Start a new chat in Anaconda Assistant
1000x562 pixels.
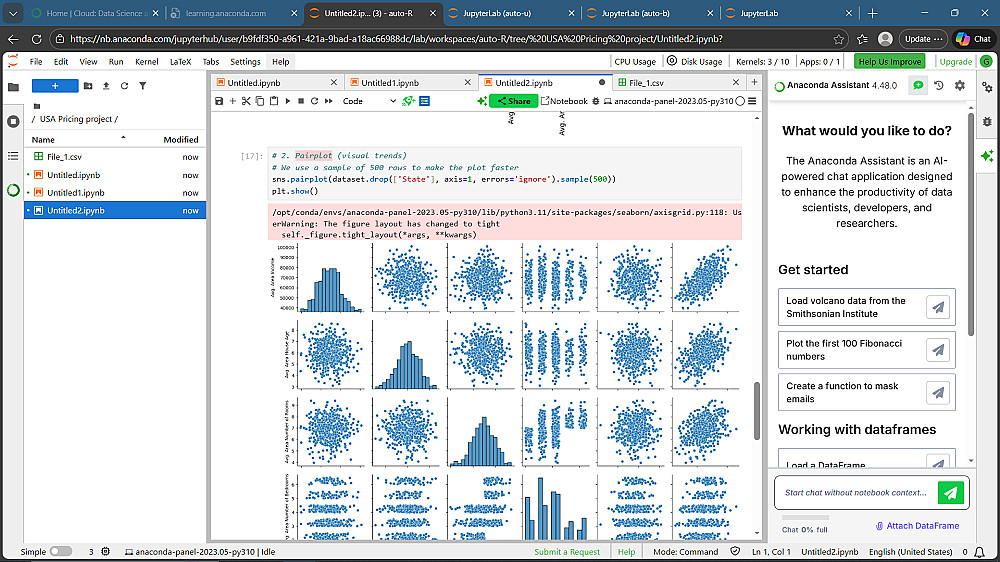(918, 85)
